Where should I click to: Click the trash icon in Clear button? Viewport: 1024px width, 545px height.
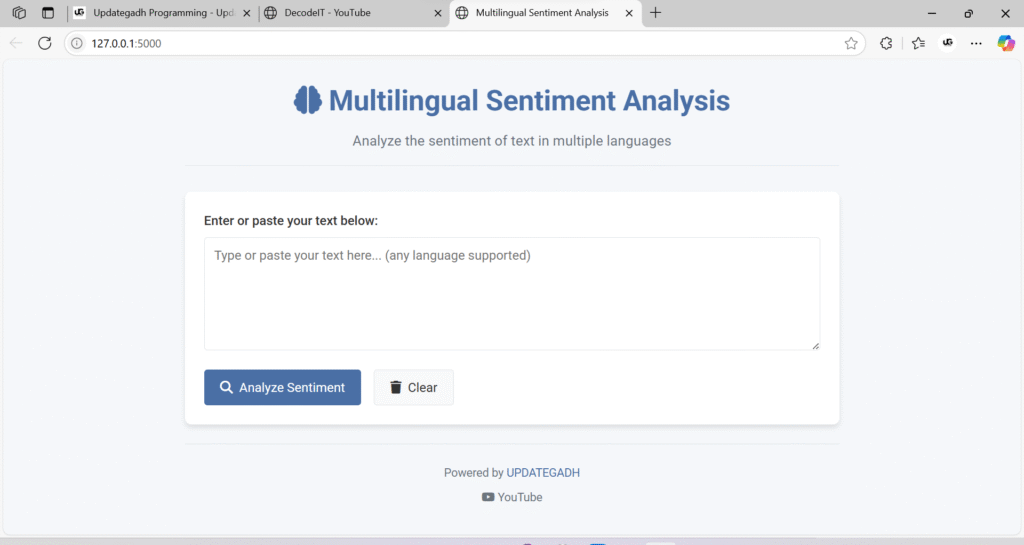tap(396, 387)
